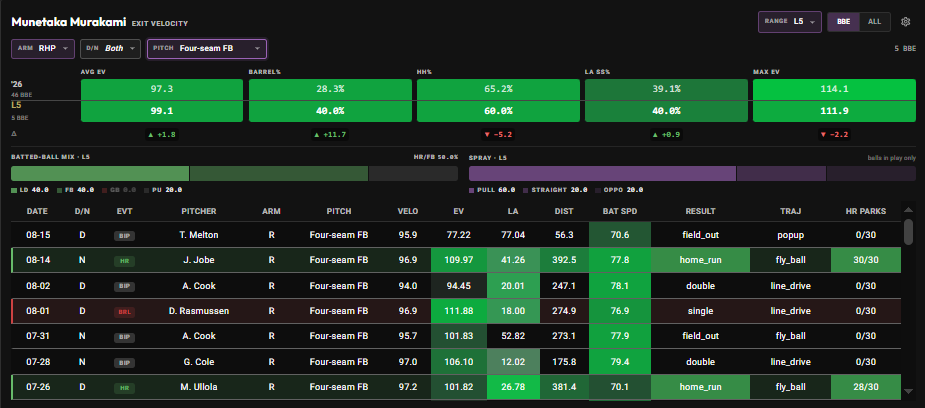Click the BIP badge in the 07-31 row
This screenshot has height=408, width=925.
click(x=124, y=337)
